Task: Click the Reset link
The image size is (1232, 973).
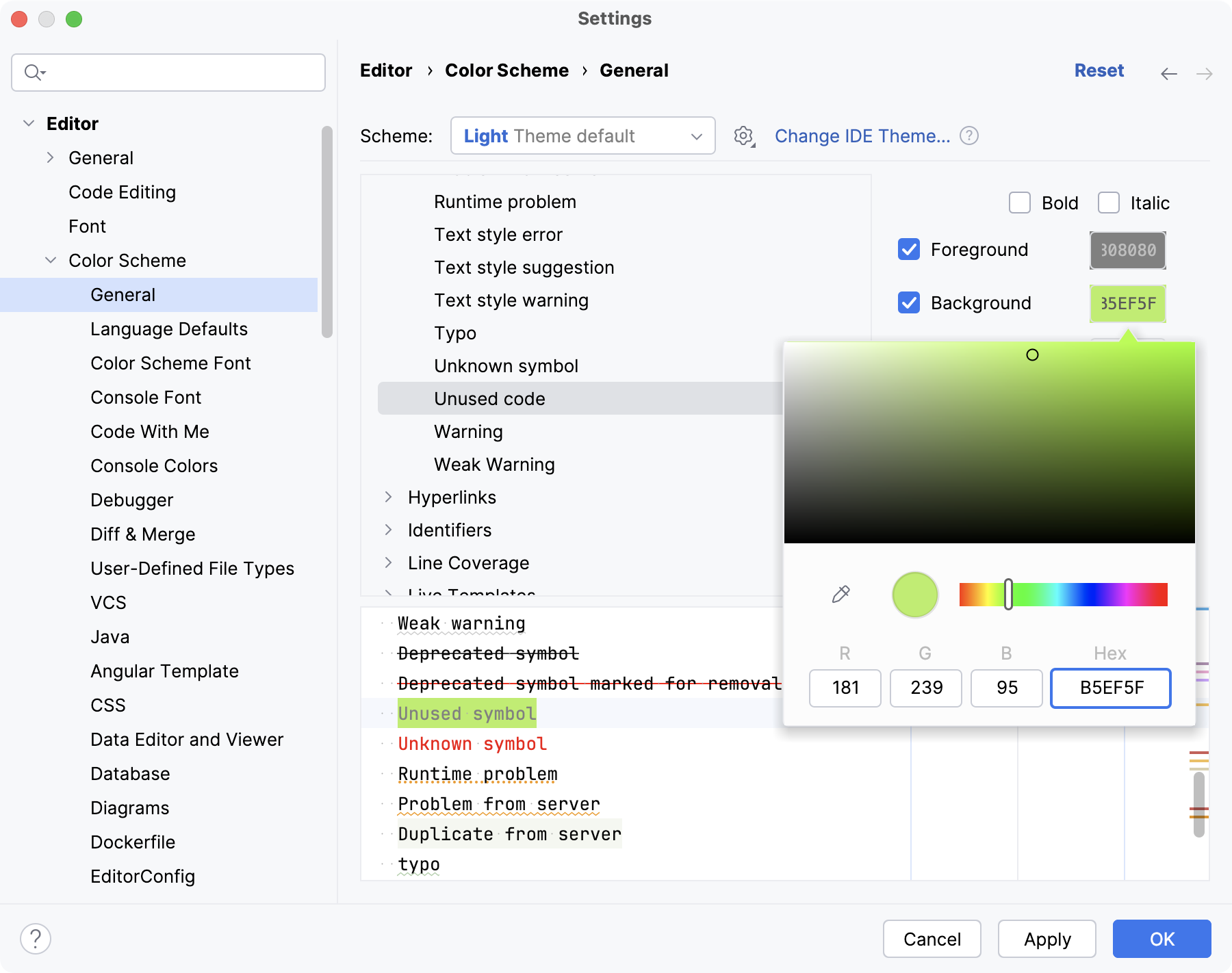Action: 1099,70
